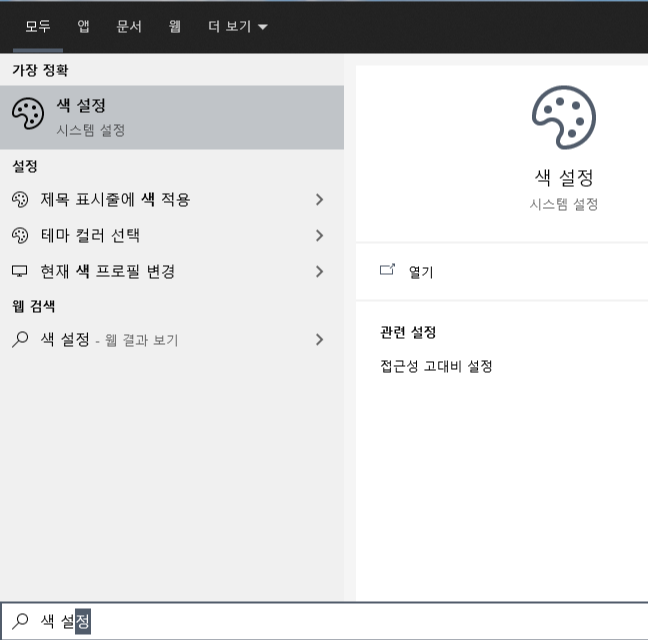The height and width of the screenshot is (640, 648).
Task: Expand arrow for 테마 컬러 선택
Action: pyautogui.click(x=319, y=236)
